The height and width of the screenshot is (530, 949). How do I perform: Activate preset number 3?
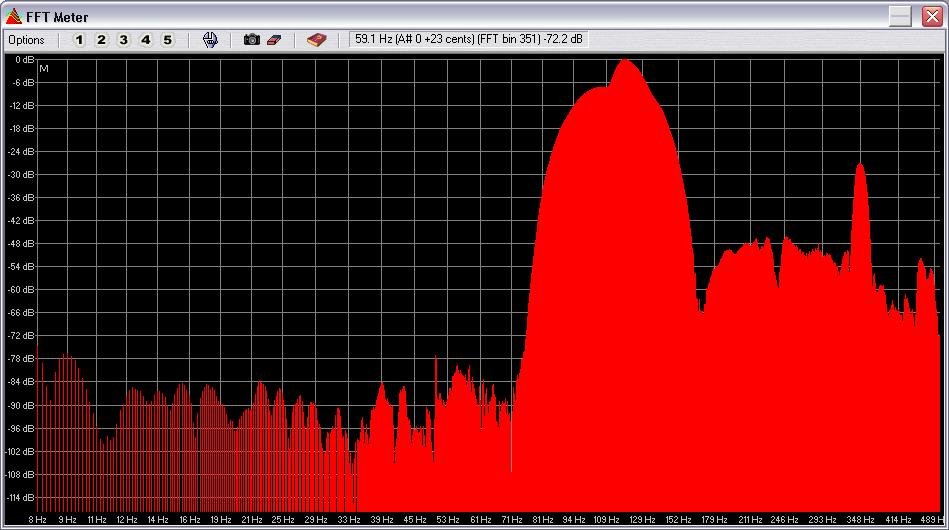(x=123, y=40)
